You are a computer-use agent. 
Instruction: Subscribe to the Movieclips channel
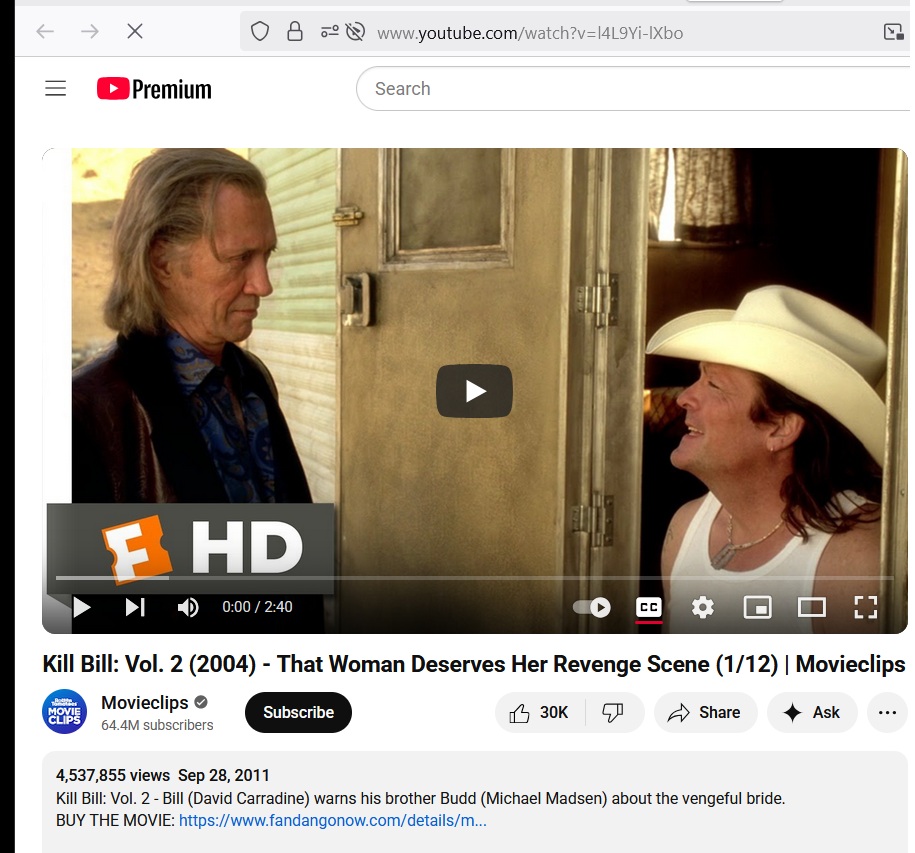[x=298, y=712]
